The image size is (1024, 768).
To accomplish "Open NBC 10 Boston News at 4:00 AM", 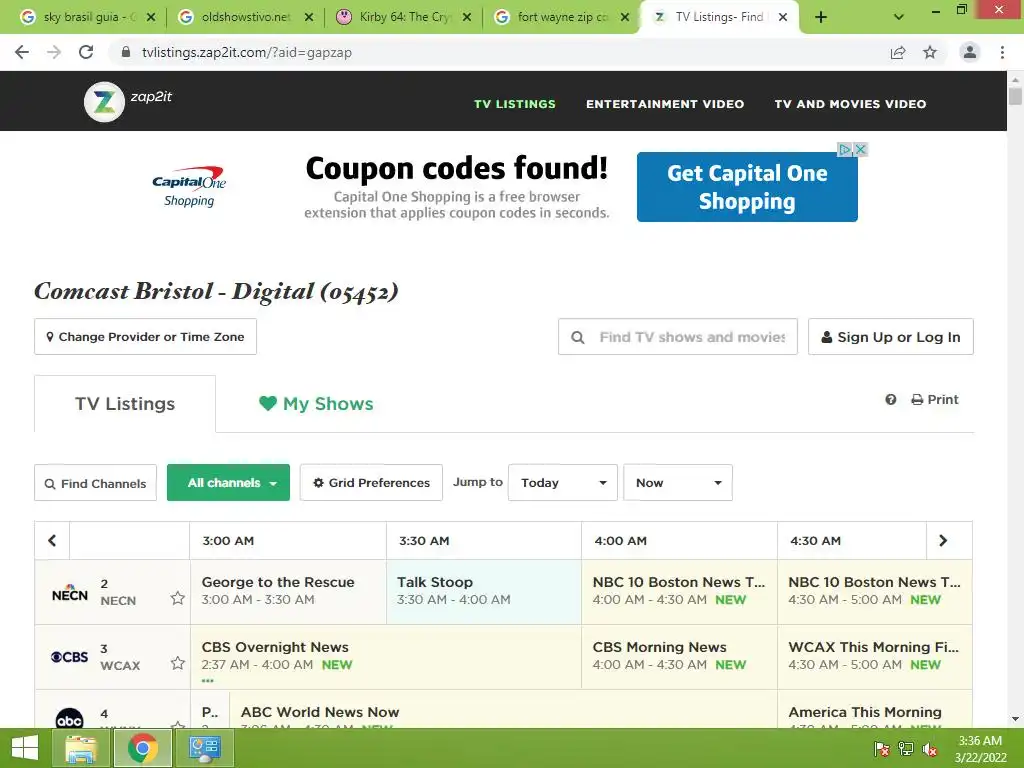I will (x=679, y=591).
